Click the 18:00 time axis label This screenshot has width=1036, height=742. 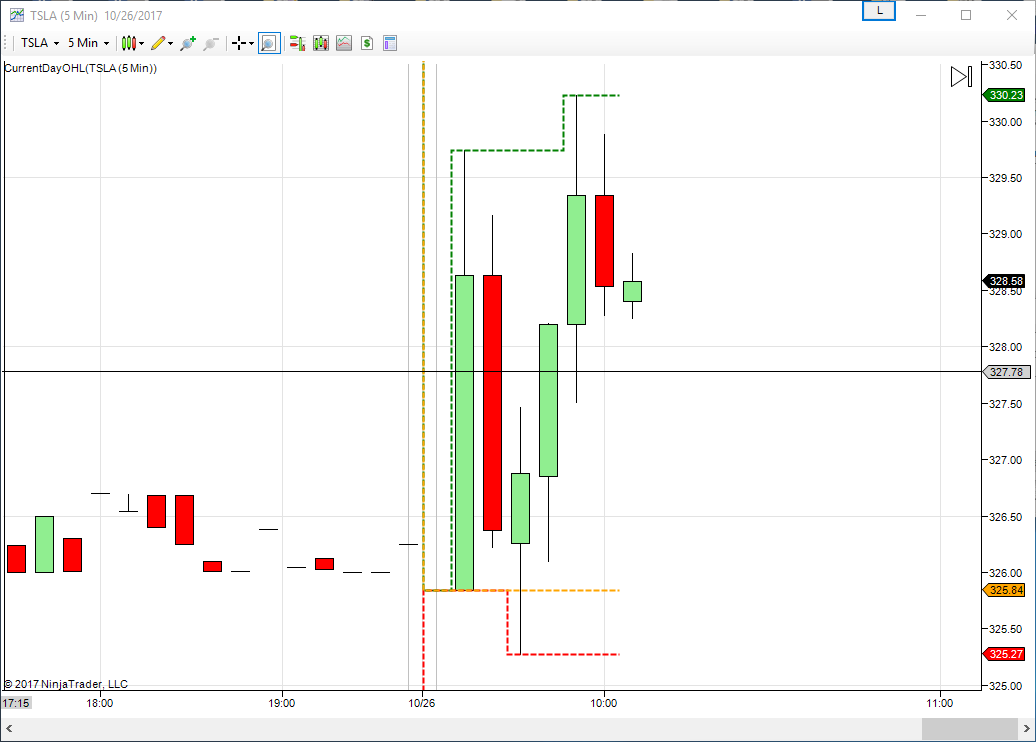coord(100,703)
